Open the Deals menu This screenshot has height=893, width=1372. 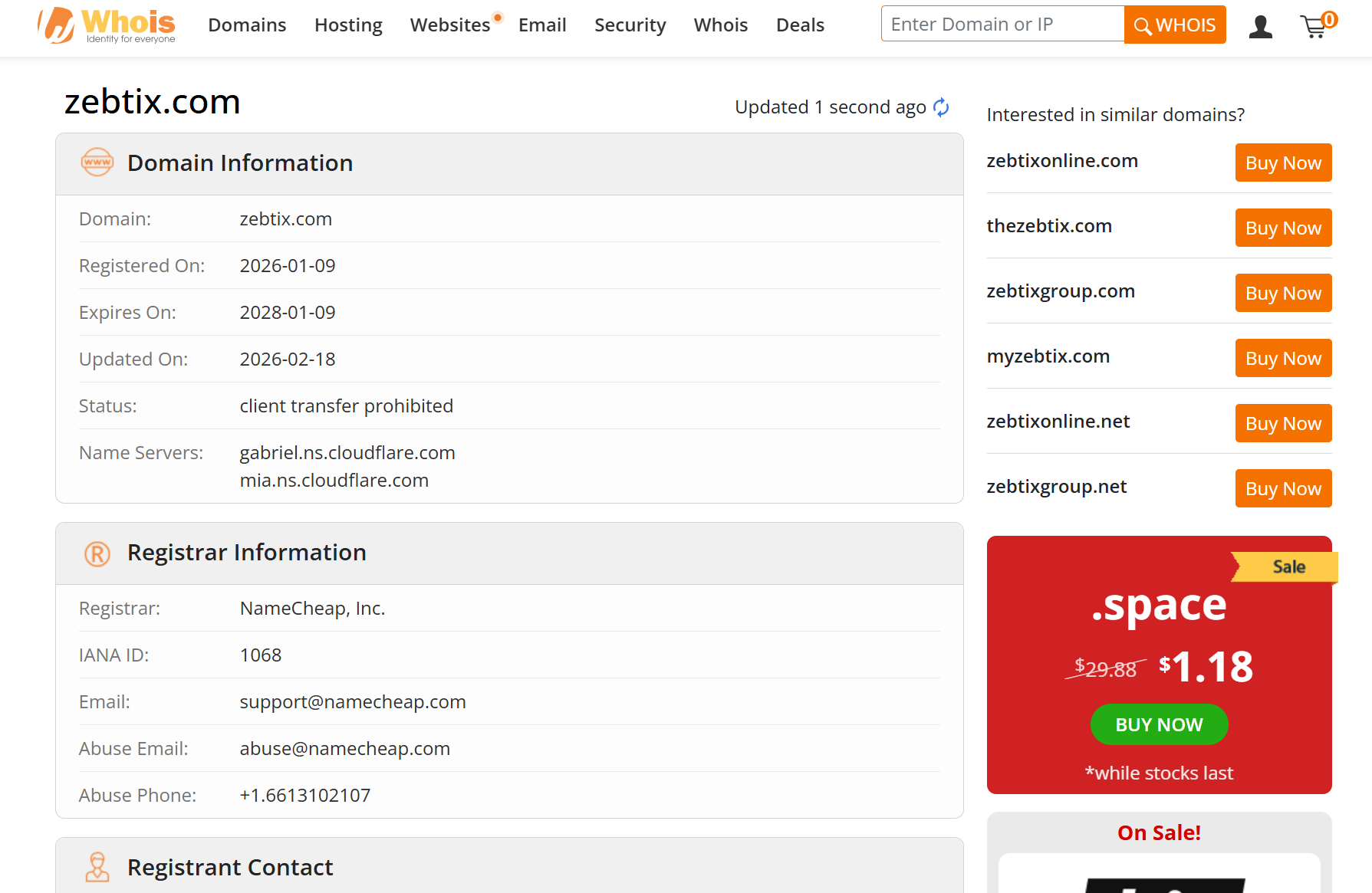tap(800, 25)
